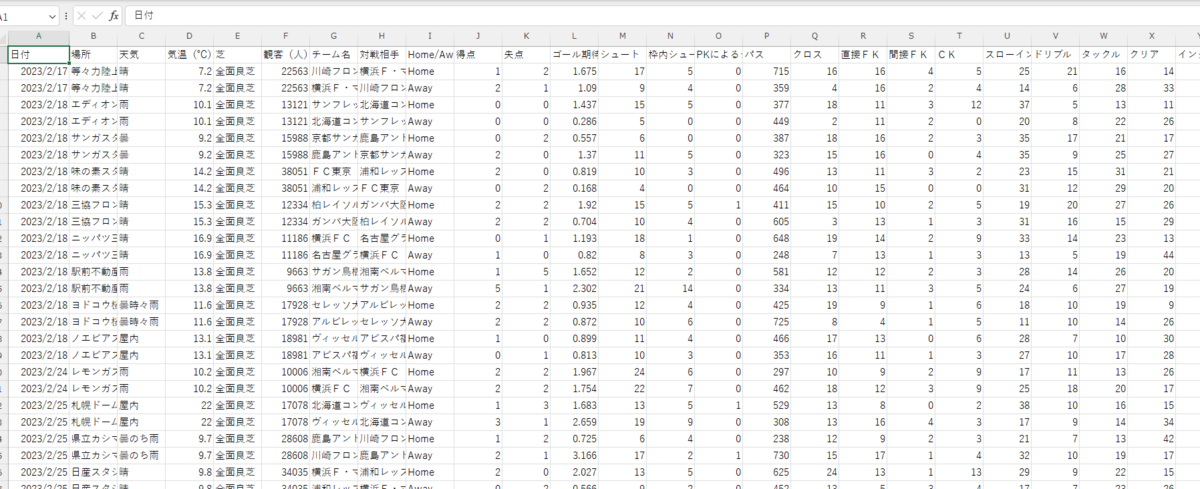Click the シュート header cell in column M
Screen dimensions: 1200x489
(622, 53)
